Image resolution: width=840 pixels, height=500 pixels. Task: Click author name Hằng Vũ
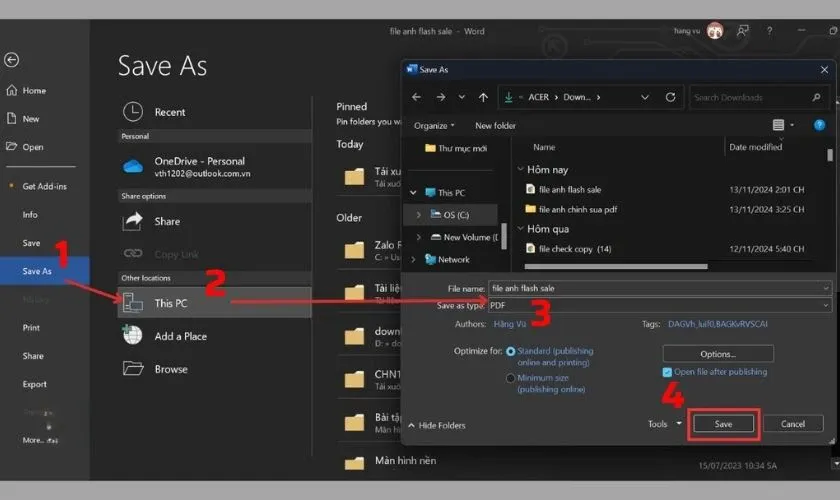[x=509, y=324]
